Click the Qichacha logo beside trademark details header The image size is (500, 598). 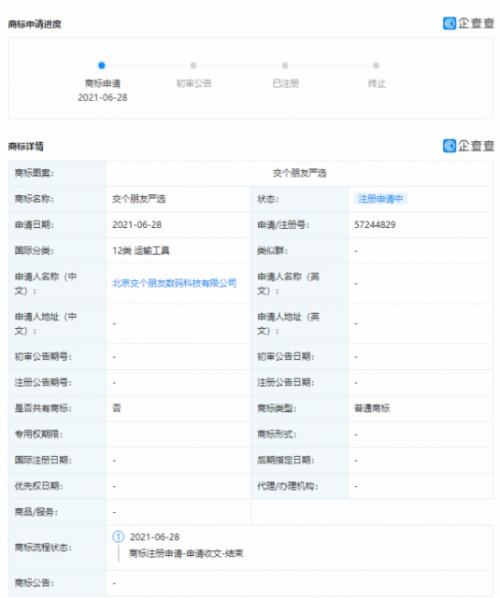click(468, 145)
